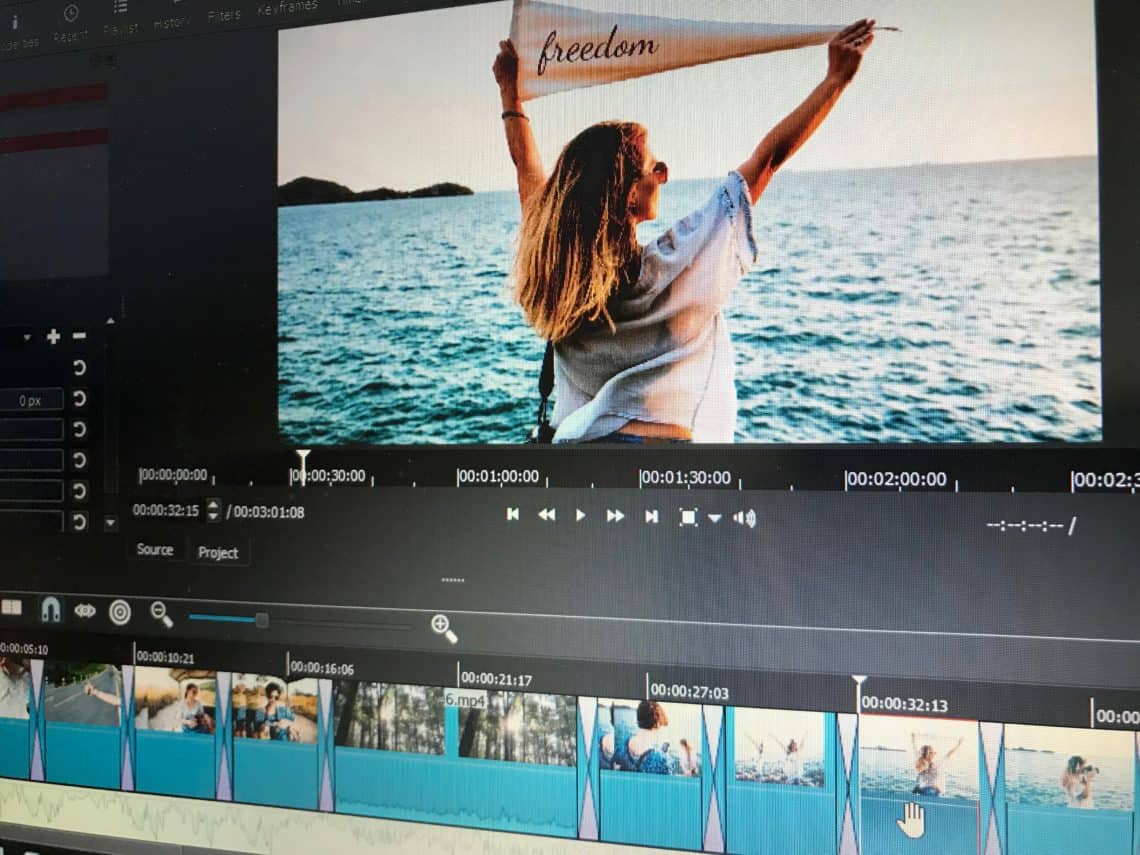Add a preset with the plus button
1140x855 pixels.
tap(53, 337)
